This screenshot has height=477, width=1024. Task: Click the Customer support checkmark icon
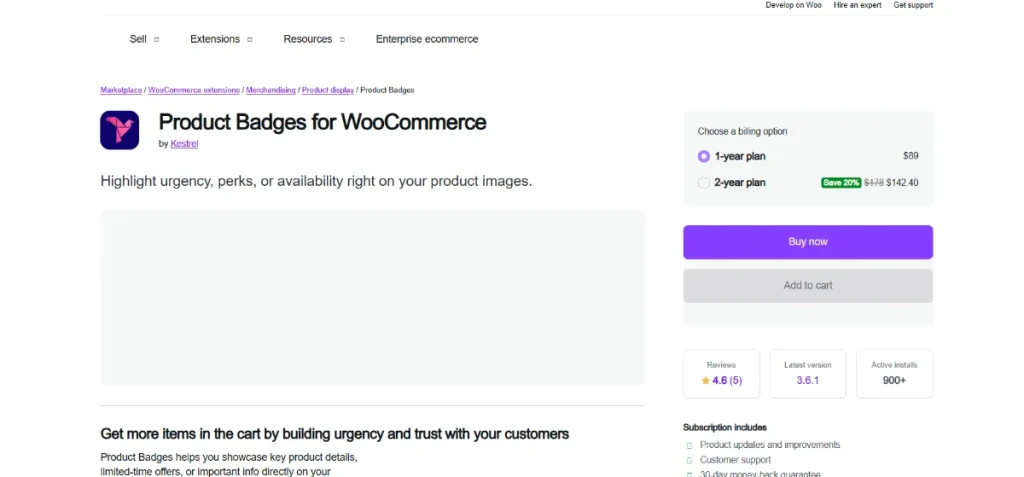point(689,460)
